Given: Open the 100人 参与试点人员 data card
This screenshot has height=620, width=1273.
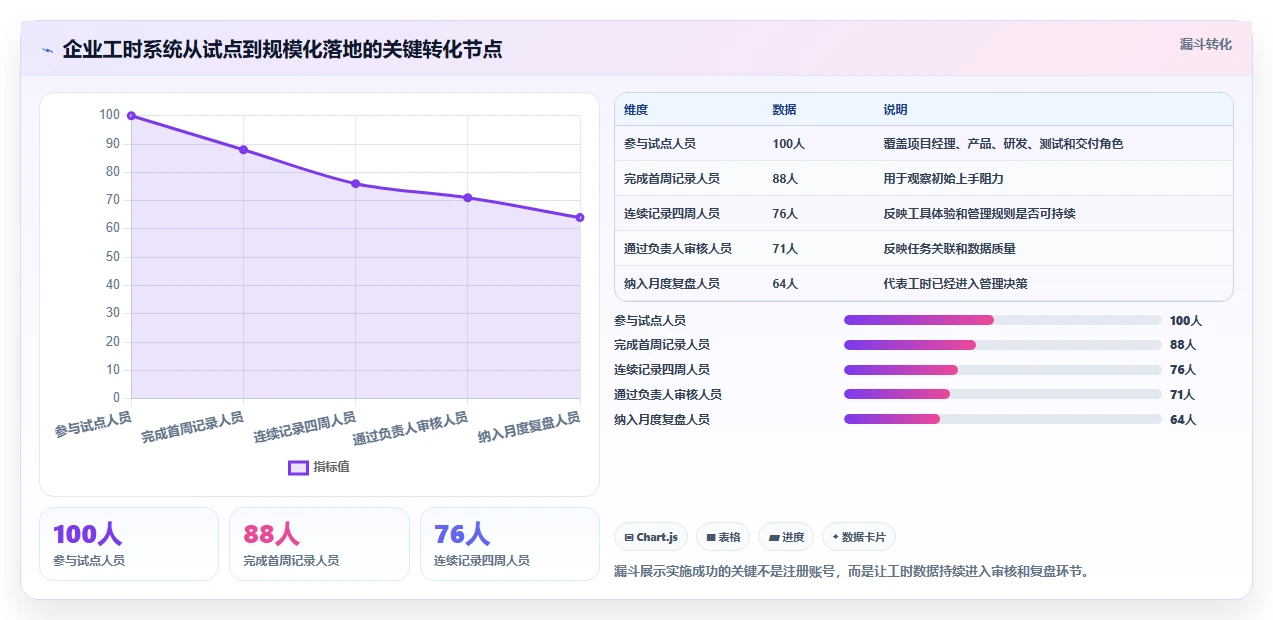Looking at the screenshot, I should [x=129, y=544].
